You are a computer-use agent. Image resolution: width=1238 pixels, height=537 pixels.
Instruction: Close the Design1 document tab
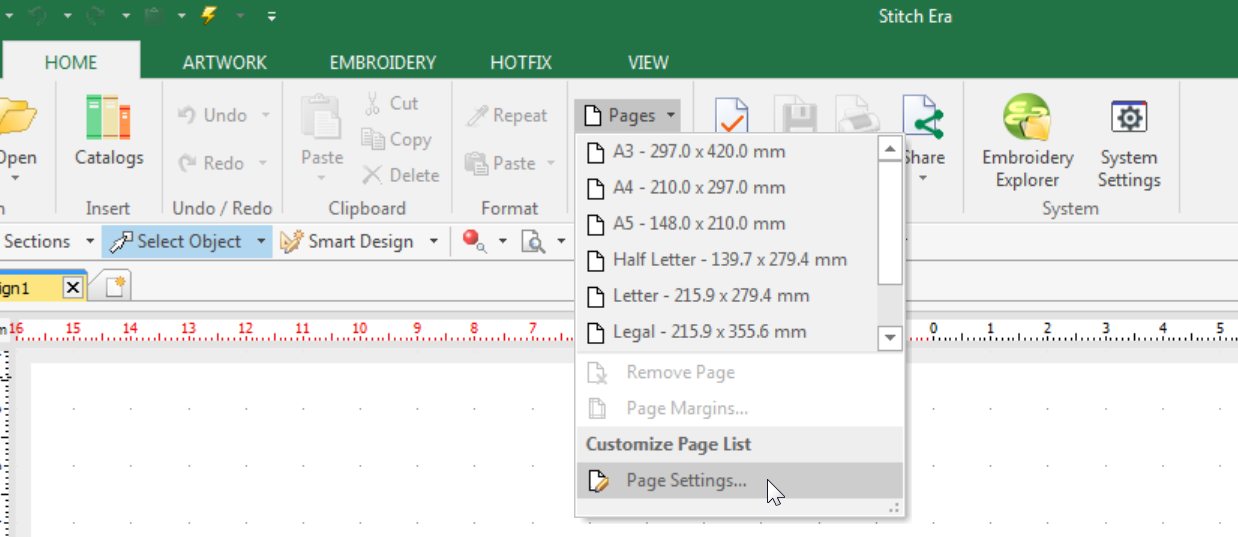[72, 288]
